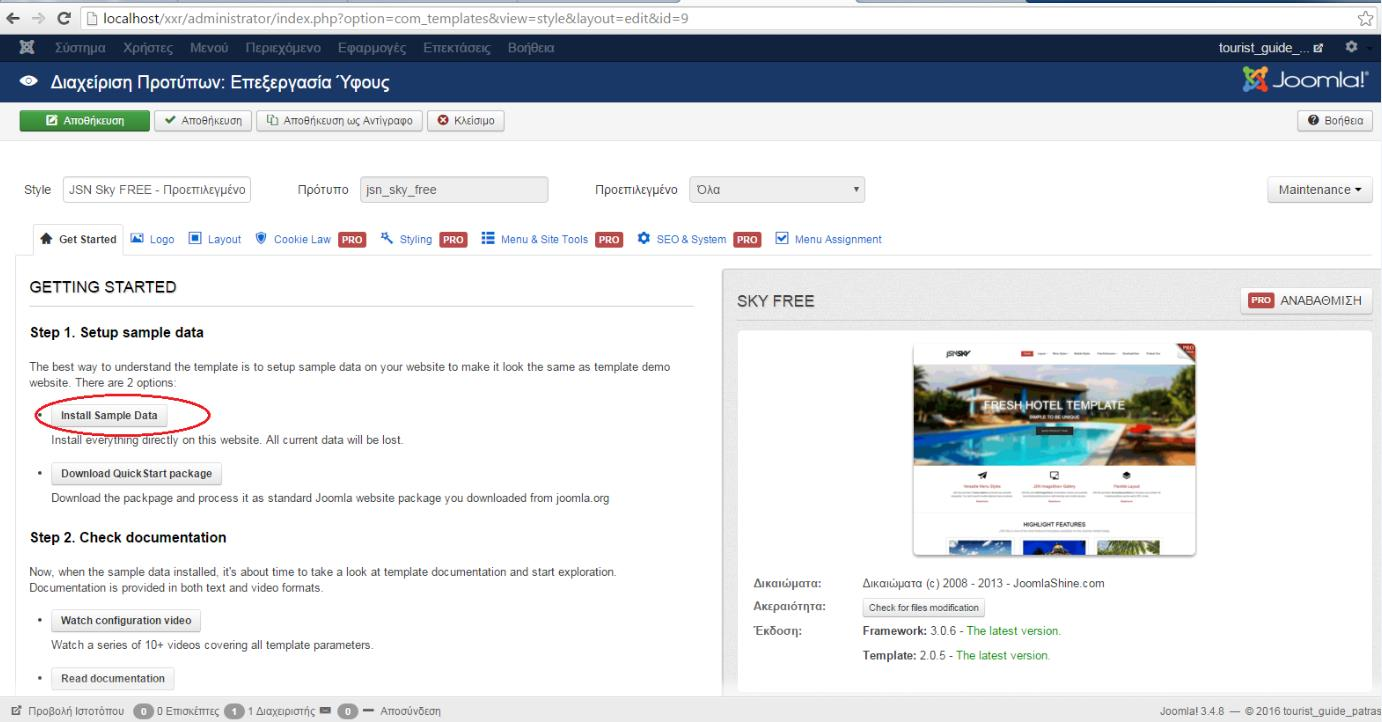Reload the page with browser refresh icon
Viewport: 1382px width, 722px height.
64,17
